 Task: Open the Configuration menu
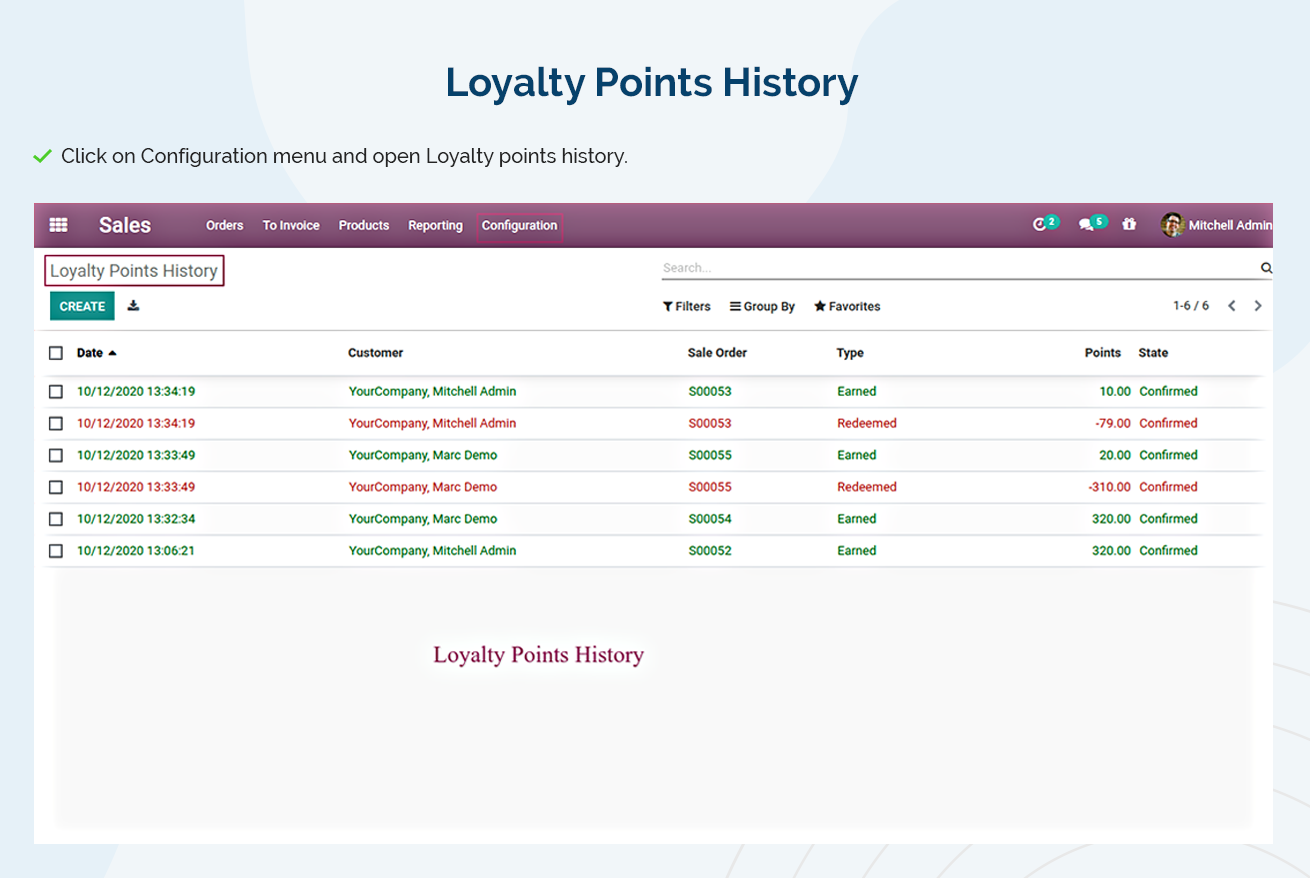click(519, 225)
